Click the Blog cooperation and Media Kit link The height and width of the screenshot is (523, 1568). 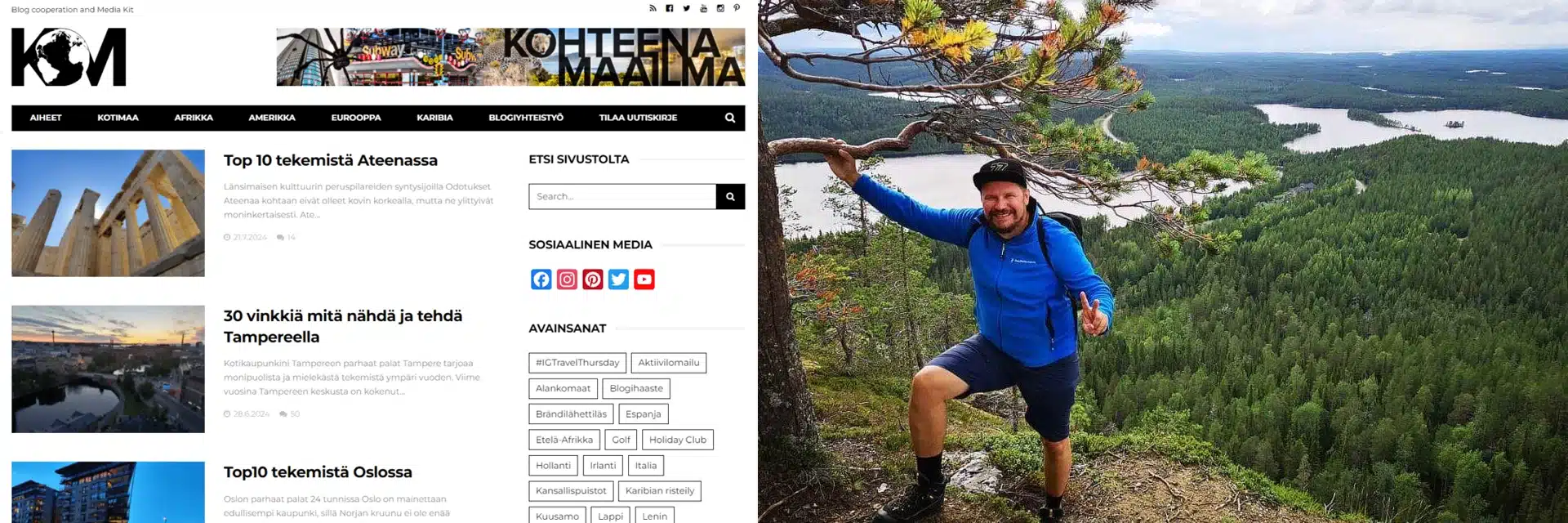point(72,10)
